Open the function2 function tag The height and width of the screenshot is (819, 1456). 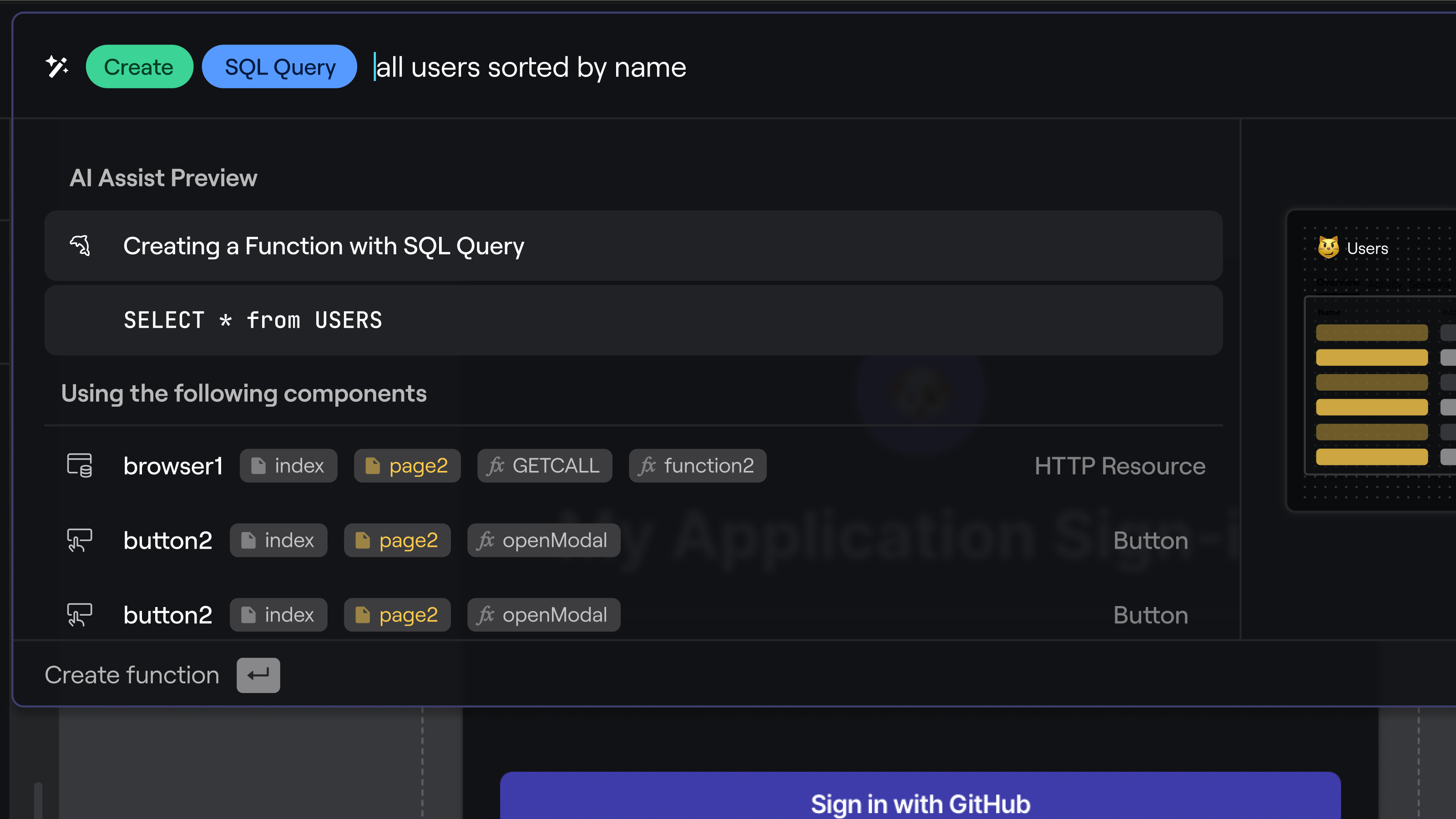[x=698, y=466]
